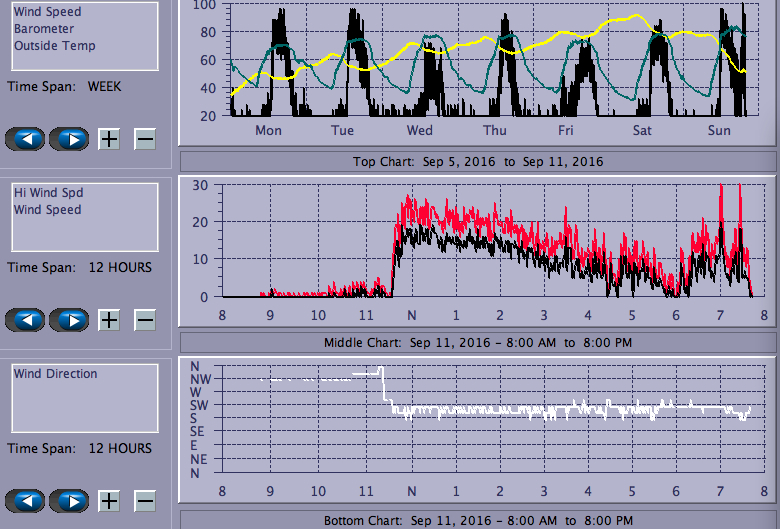Click the Middle Chart date range title bar
Viewport: 780px width, 529px height.
tap(478, 342)
